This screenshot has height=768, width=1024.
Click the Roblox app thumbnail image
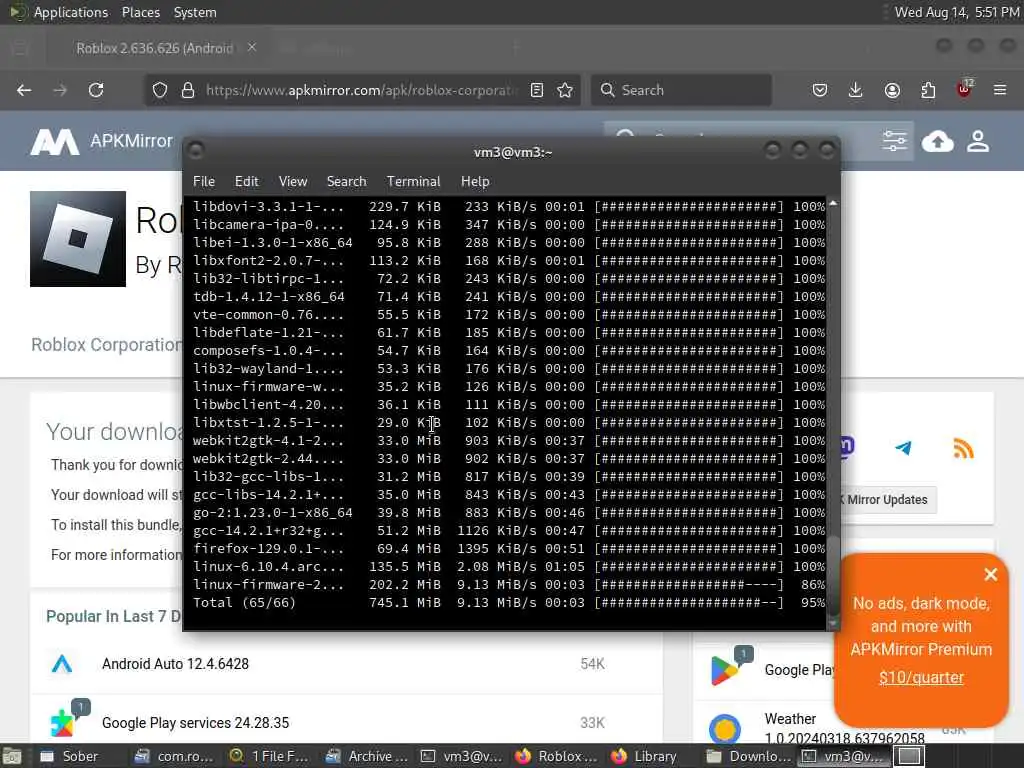click(x=78, y=238)
